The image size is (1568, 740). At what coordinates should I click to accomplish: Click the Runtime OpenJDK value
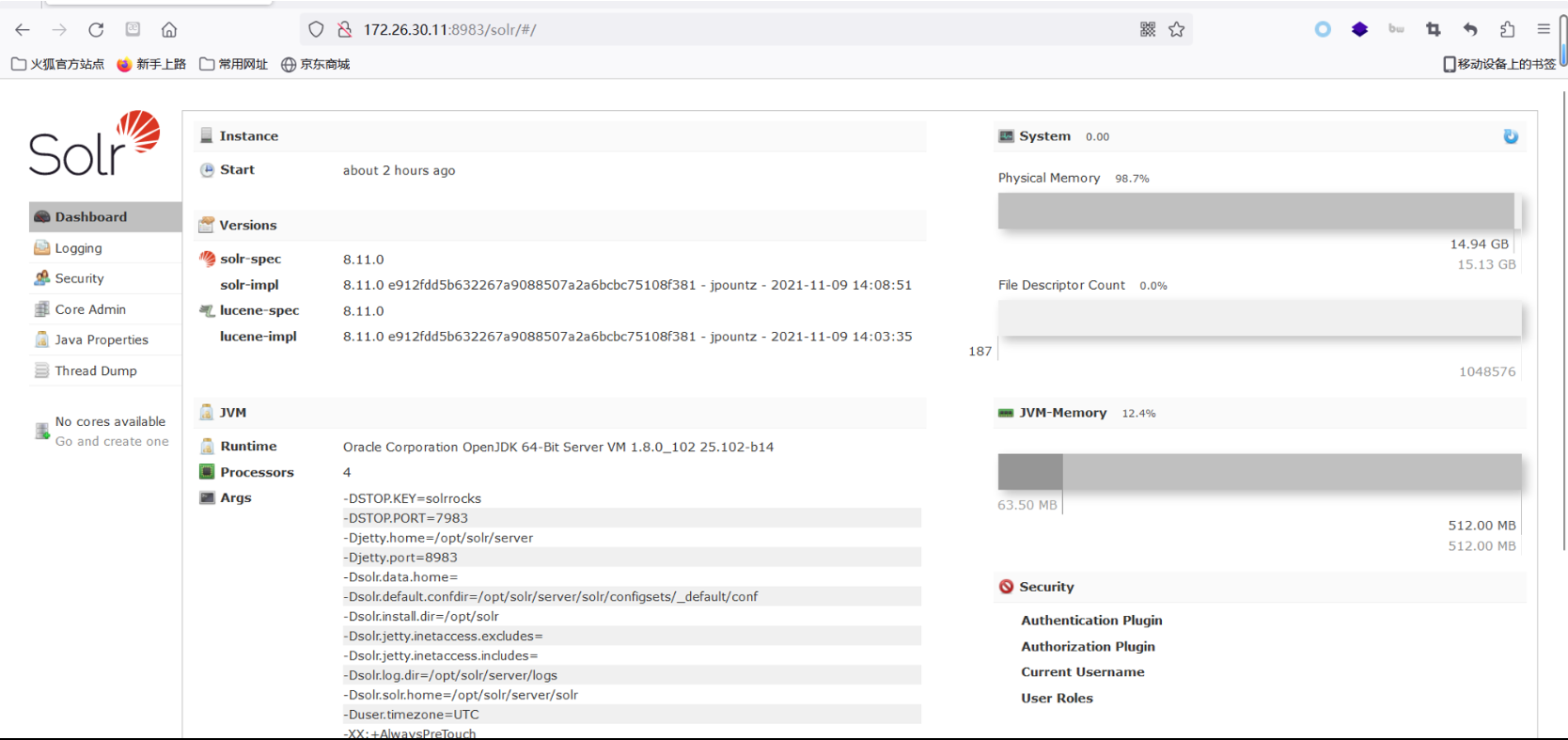558,447
